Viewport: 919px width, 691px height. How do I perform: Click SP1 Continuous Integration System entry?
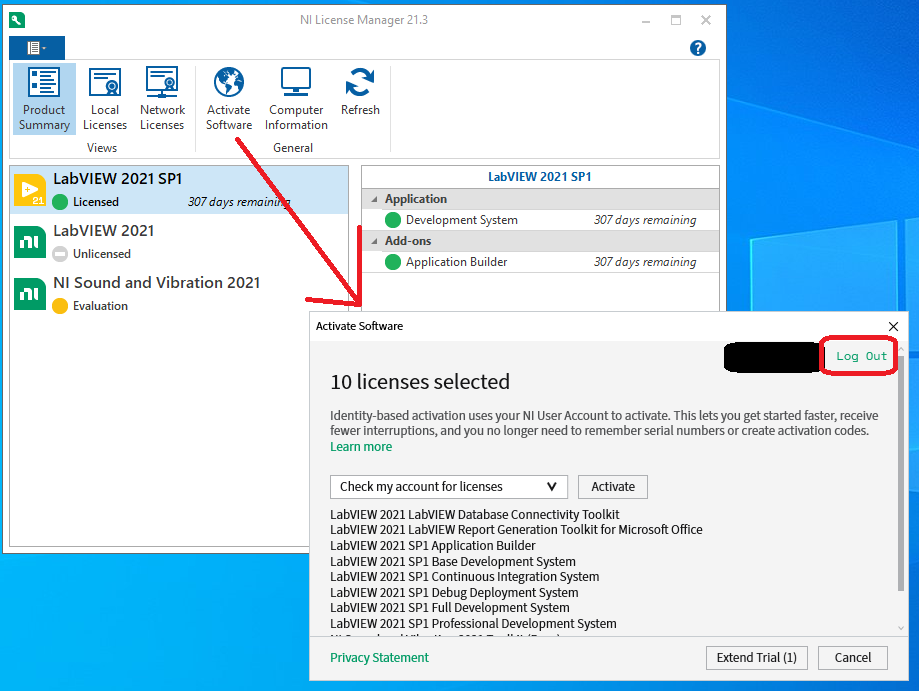pyautogui.click(x=465, y=577)
